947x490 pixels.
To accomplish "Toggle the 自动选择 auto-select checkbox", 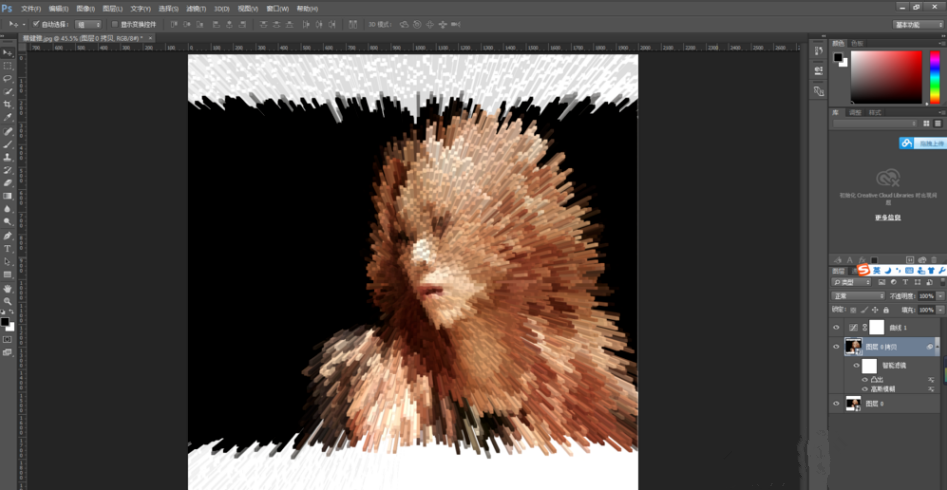I will pyautogui.click(x=36, y=23).
